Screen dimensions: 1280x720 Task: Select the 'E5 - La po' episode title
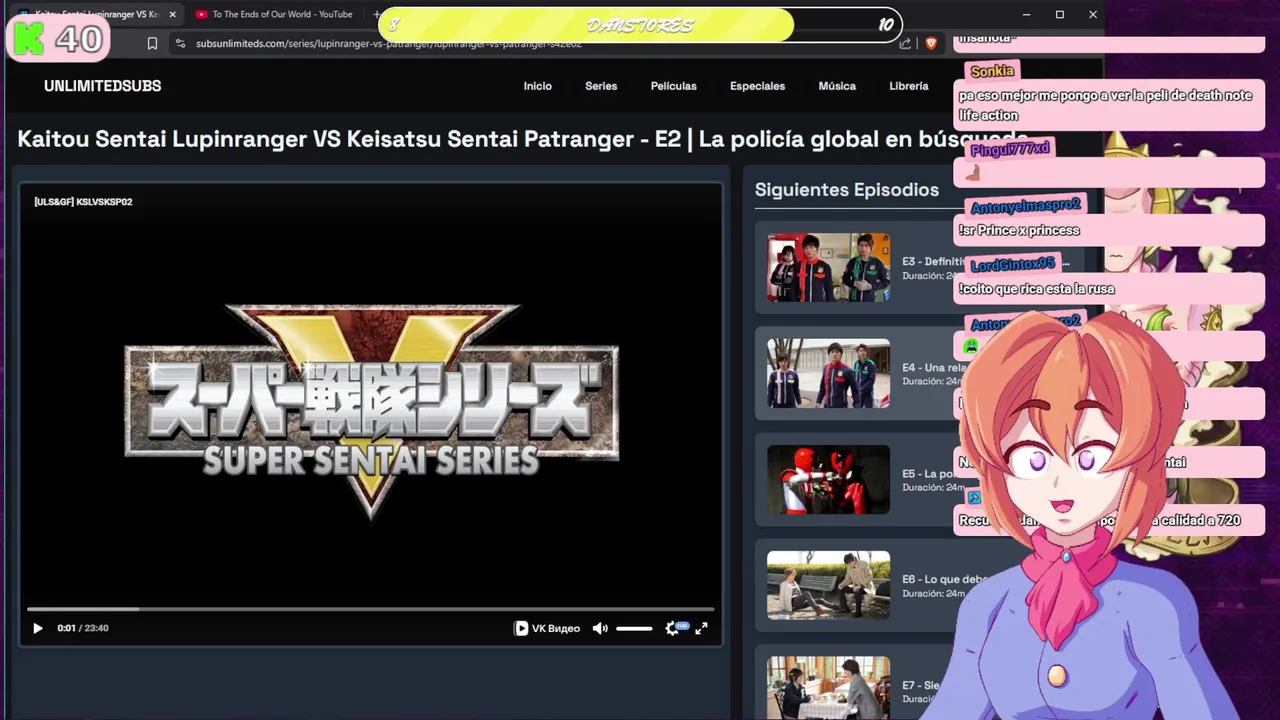coord(926,473)
